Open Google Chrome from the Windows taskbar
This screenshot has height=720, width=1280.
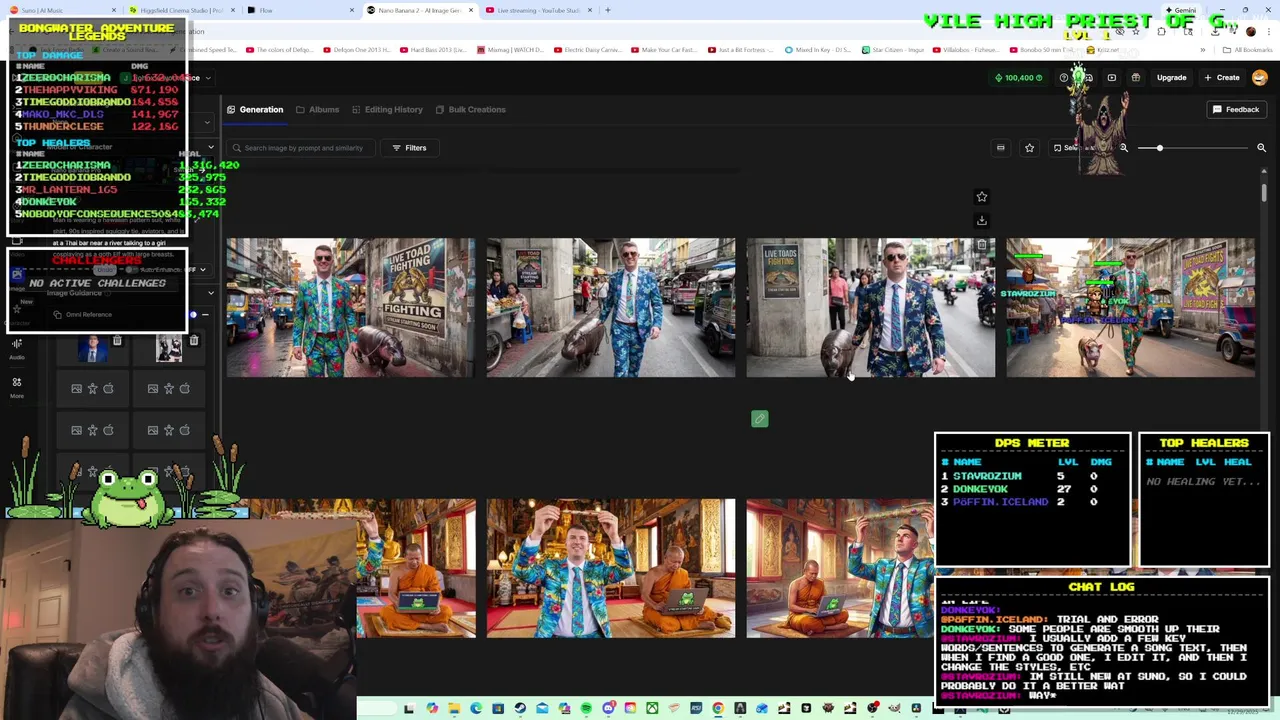[718, 708]
